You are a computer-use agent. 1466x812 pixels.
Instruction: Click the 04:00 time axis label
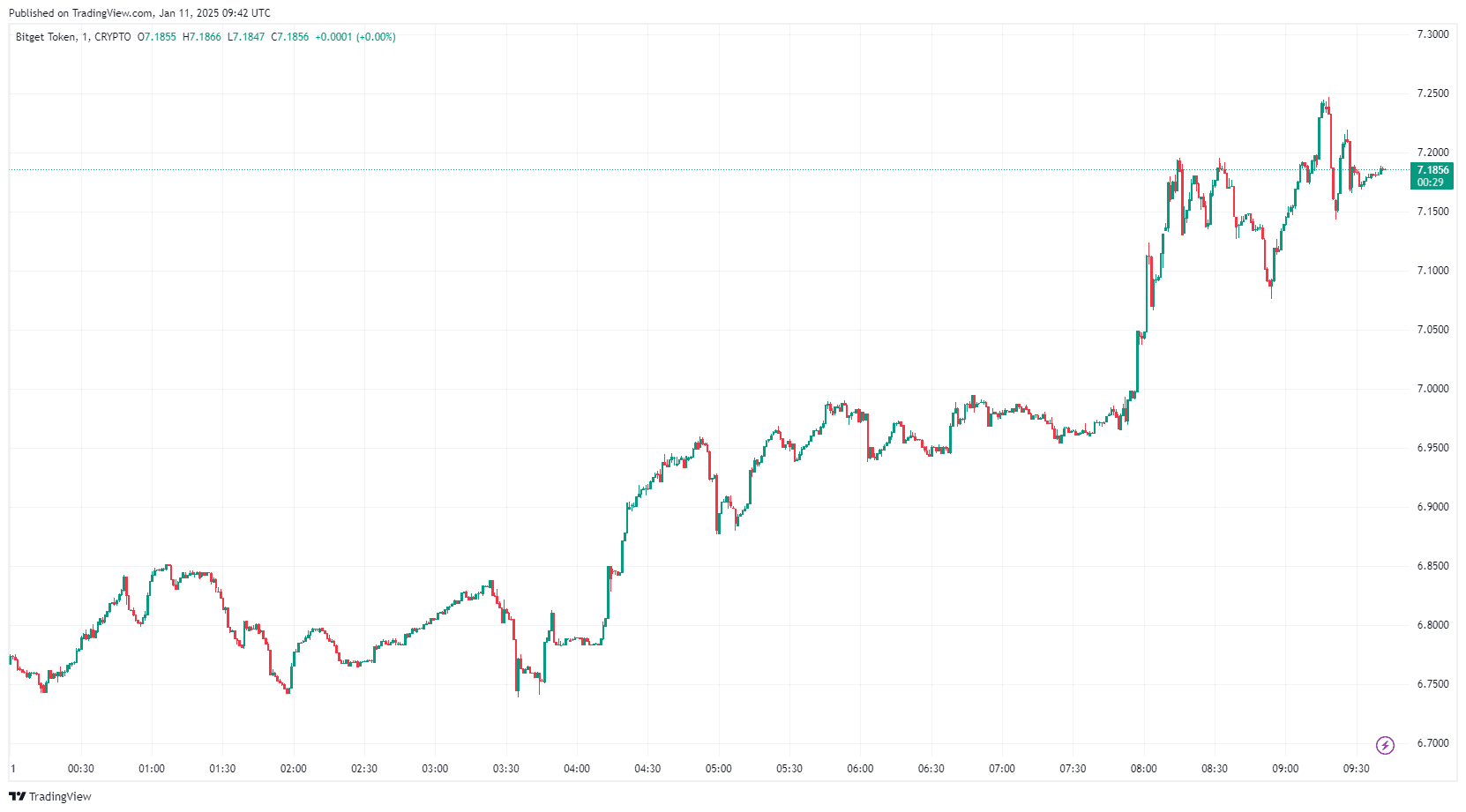click(577, 769)
